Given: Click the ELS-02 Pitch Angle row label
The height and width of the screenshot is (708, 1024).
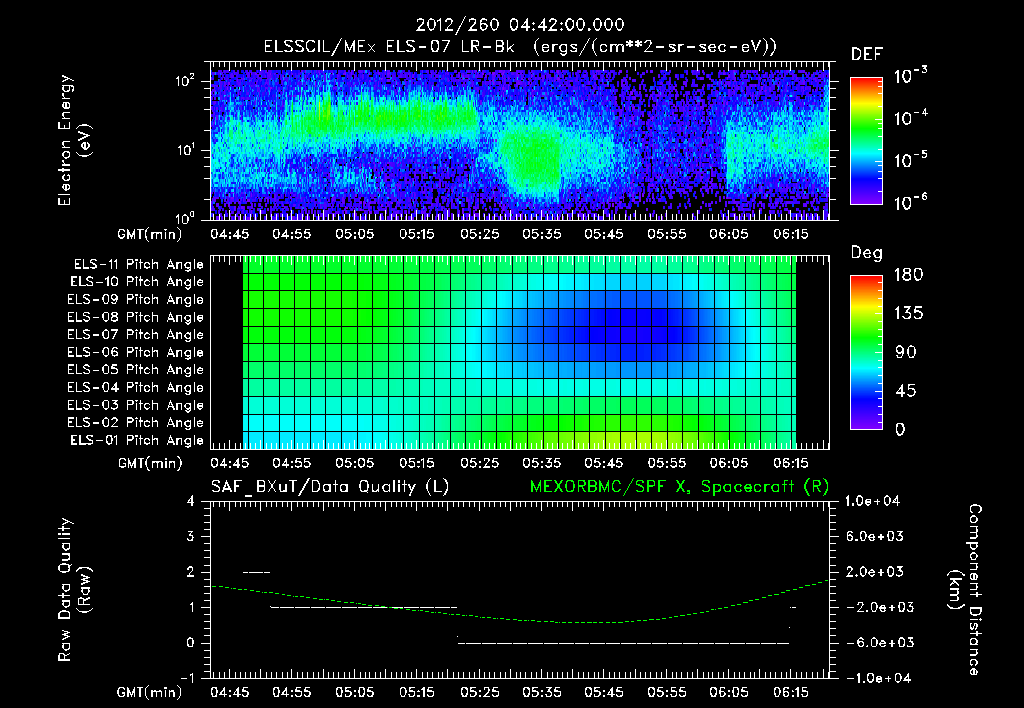Looking at the screenshot, I should tap(135, 423).
